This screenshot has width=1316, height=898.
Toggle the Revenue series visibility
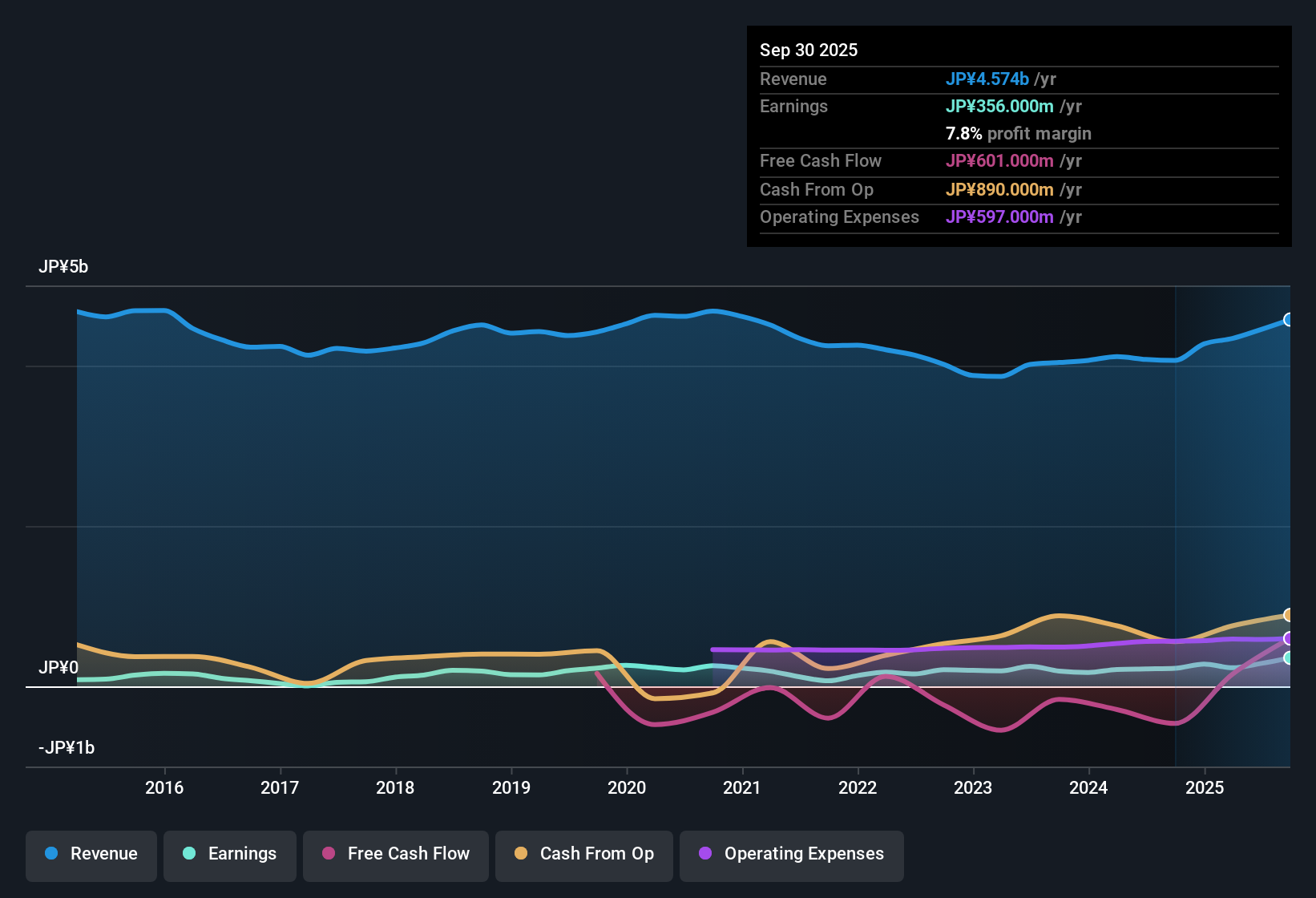(91, 854)
